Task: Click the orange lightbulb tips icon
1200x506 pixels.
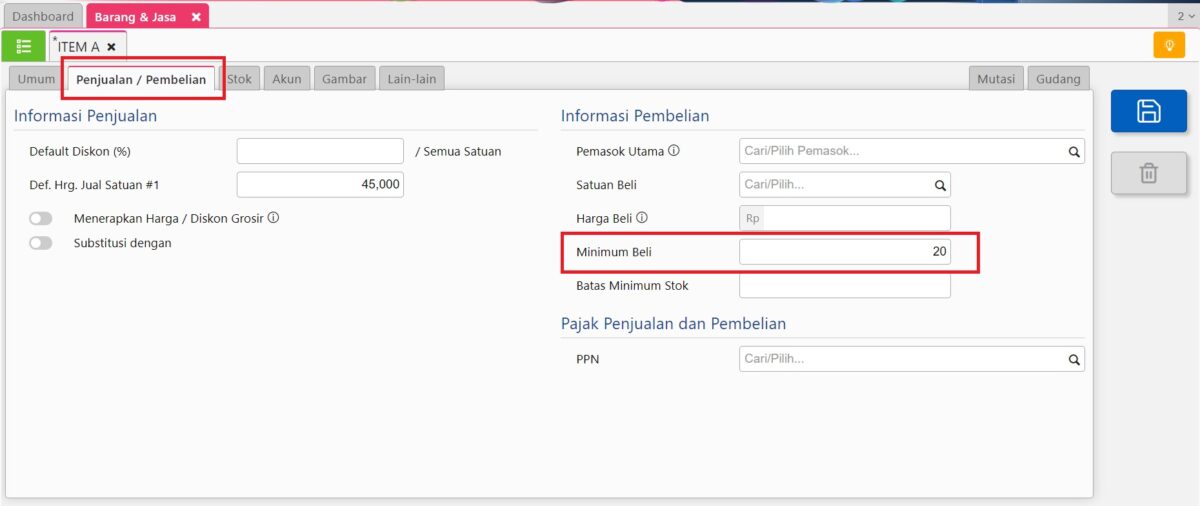Action: pyautogui.click(x=1167, y=46)
